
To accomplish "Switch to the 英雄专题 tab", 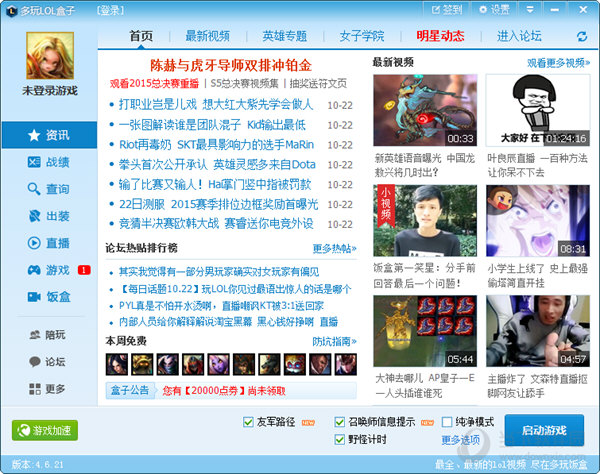I will (285, 36).
